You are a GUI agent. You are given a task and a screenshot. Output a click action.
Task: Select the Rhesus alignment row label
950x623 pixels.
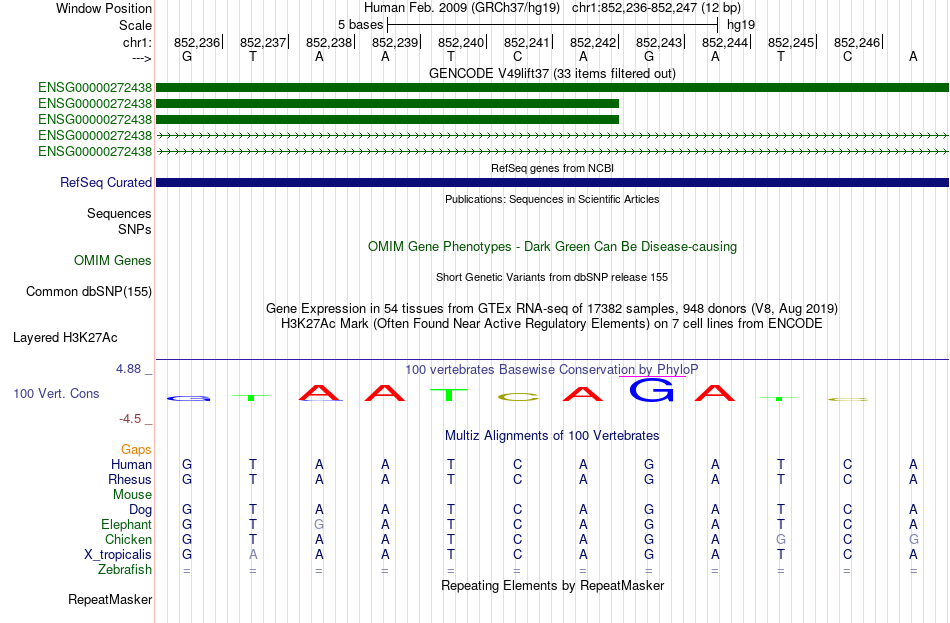(x=130, y=479)
